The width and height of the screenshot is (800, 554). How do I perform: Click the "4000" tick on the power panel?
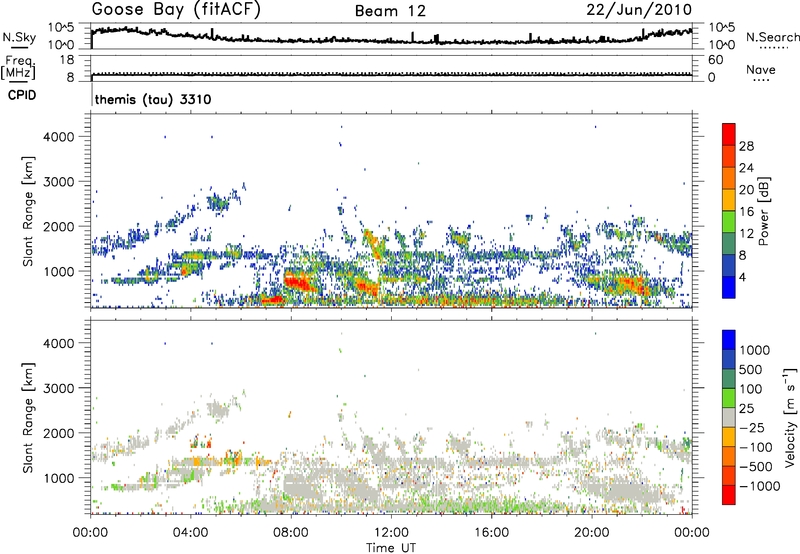(59, 137)
